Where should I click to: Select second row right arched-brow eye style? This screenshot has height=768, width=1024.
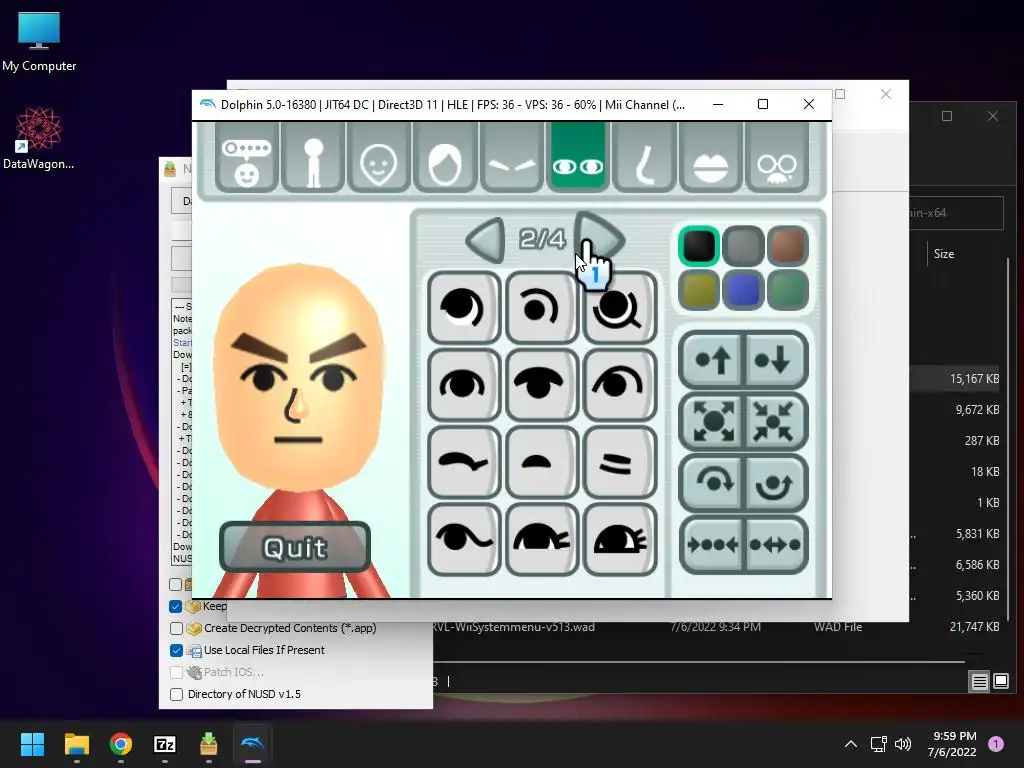pyautogui.click(x=620, y=385)
